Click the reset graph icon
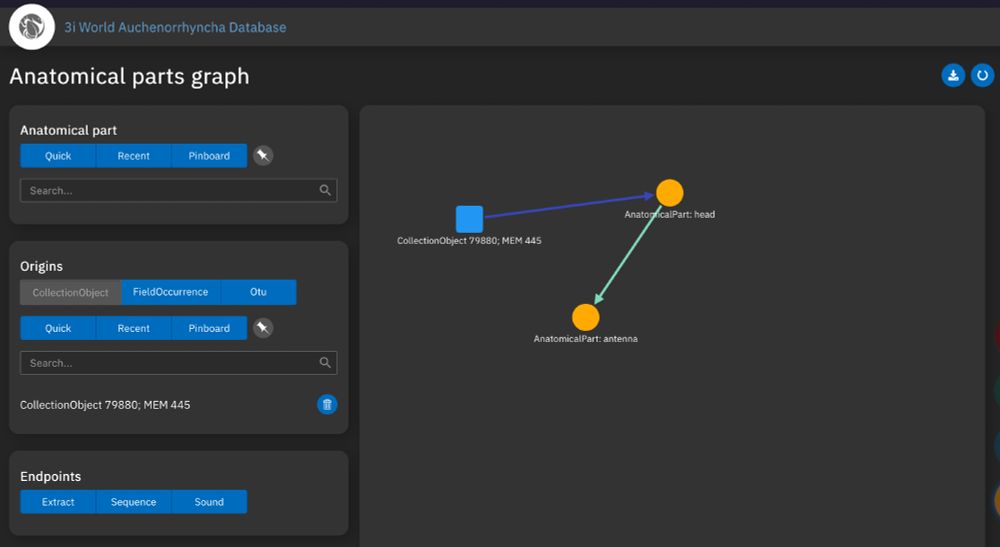The image size is (1000, 547). pyautogui.click(x=982, y=75)
